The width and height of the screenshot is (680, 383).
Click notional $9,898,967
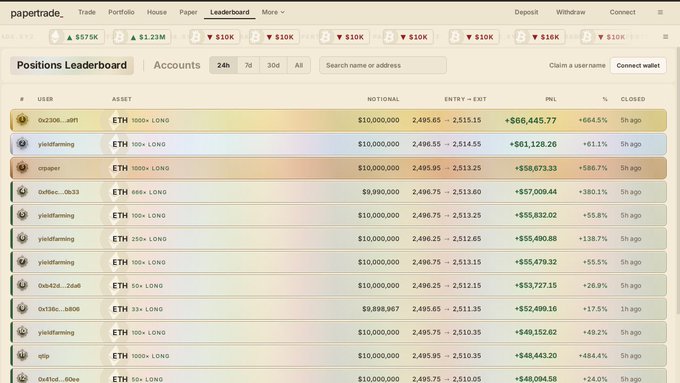pos(381,309)
